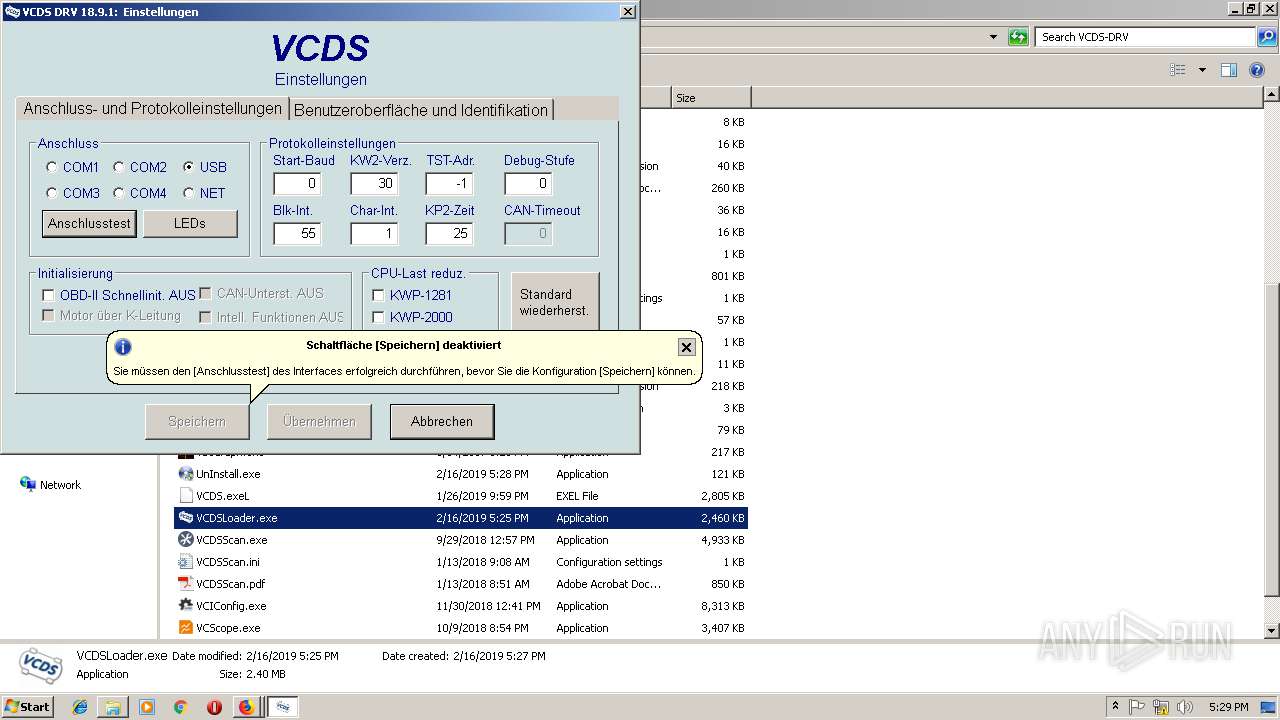This screenshot has height=720, width=1280.
Task: Select the VCIConfig.exe file icon
Action: pyautogui.click(x=186, y=606)
